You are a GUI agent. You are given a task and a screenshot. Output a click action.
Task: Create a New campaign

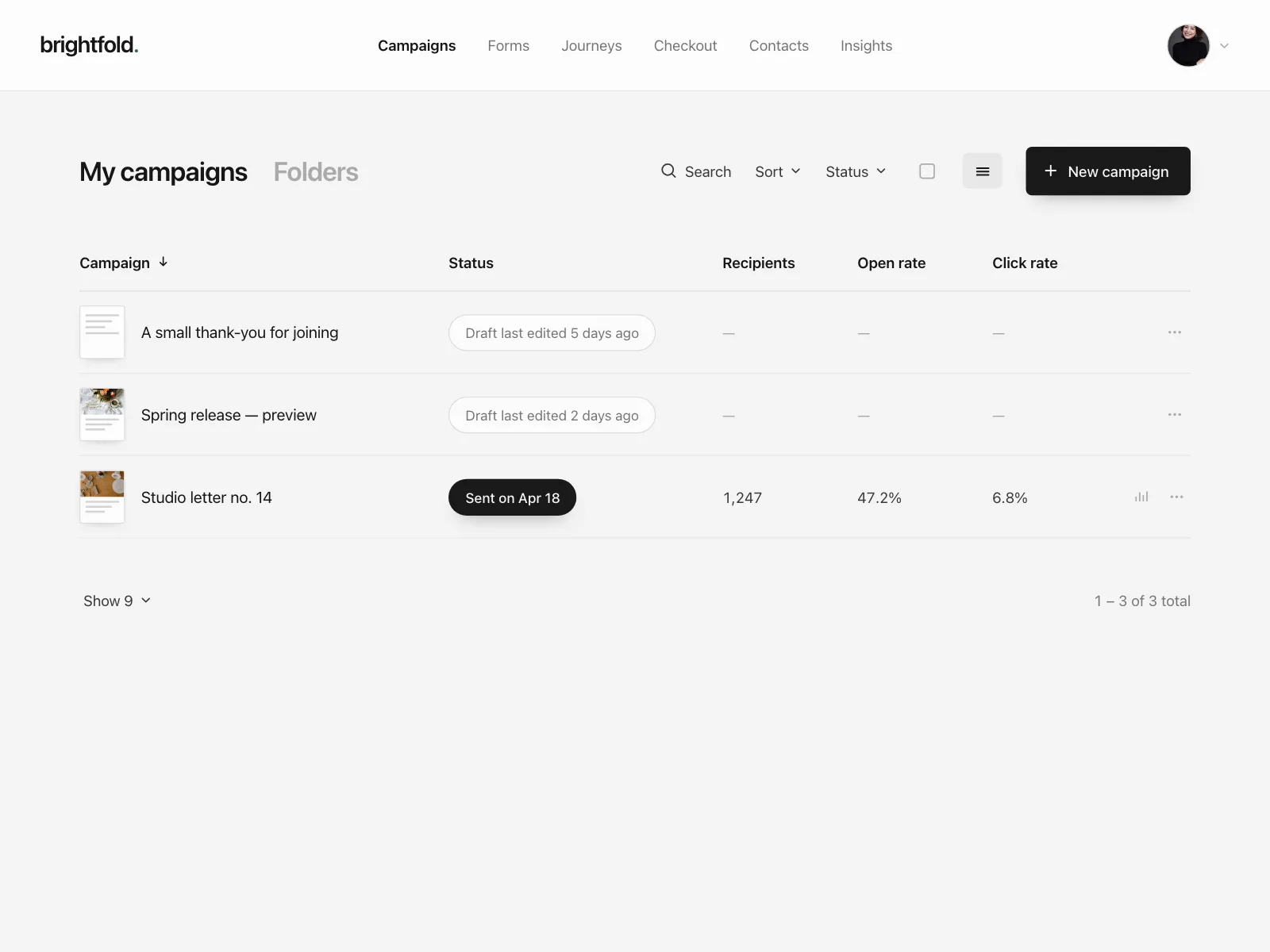(x=1107, y=171)
